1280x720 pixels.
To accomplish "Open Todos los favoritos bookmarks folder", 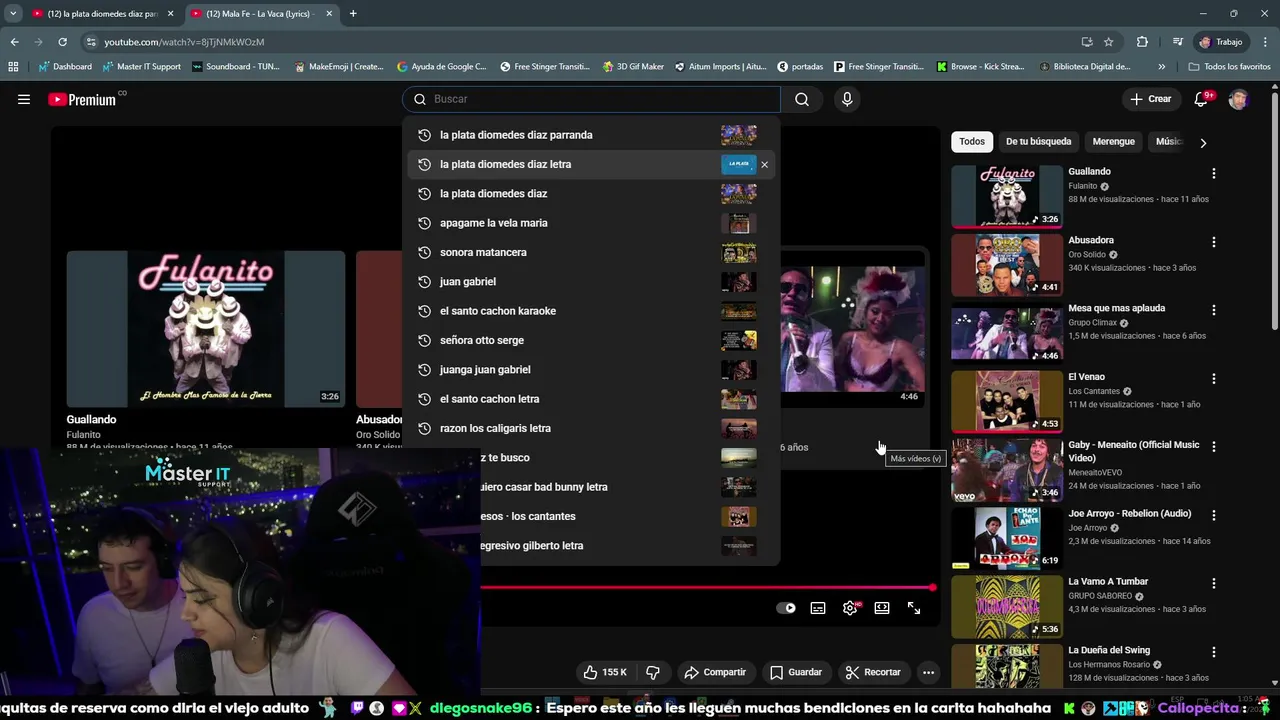I will 1230,67.
